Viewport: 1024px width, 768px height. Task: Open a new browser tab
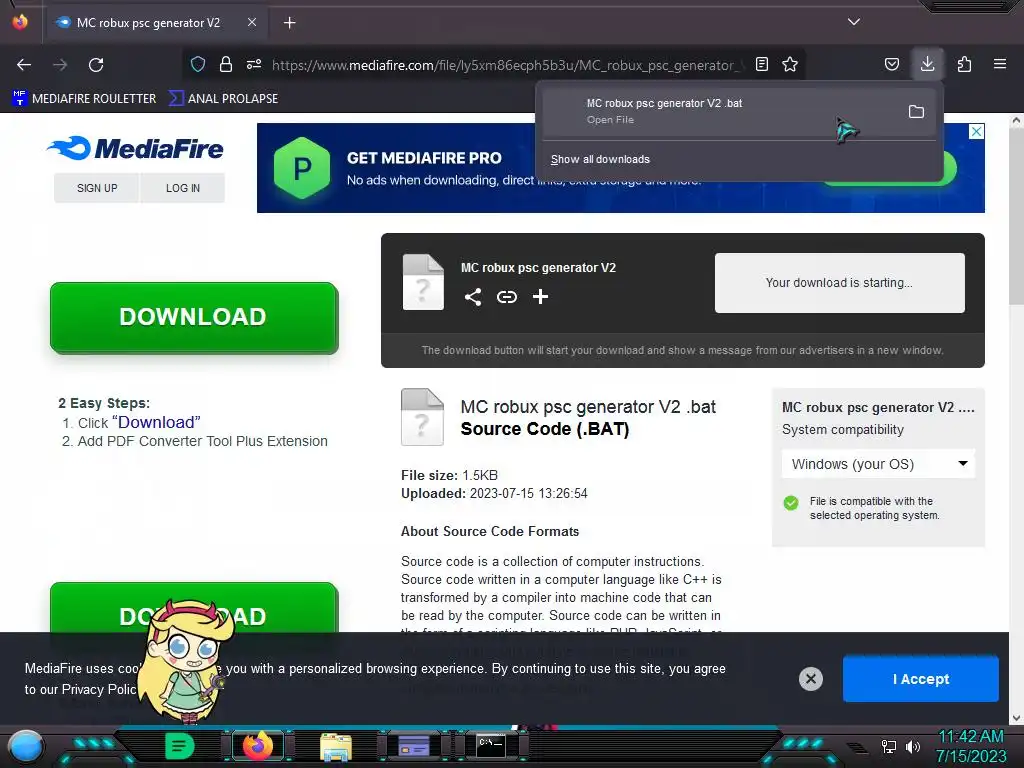(289, 23)
